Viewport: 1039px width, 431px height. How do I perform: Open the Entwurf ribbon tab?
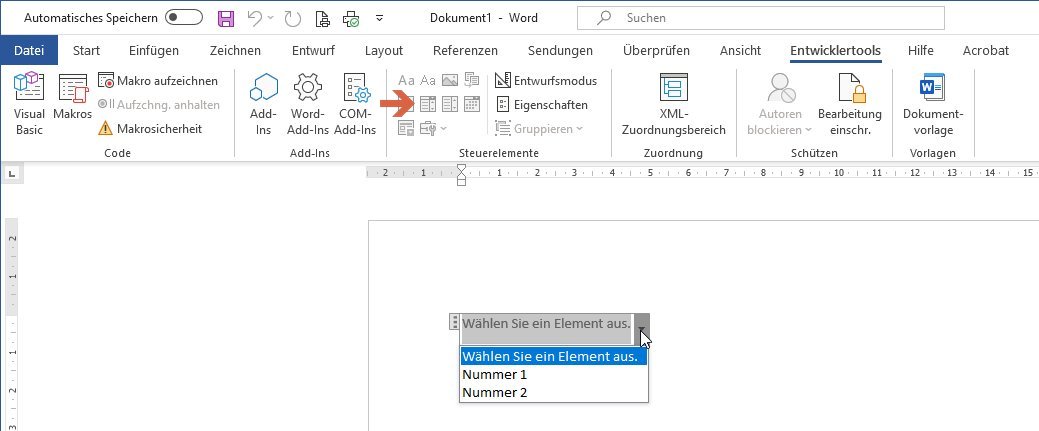pos(313,50)
